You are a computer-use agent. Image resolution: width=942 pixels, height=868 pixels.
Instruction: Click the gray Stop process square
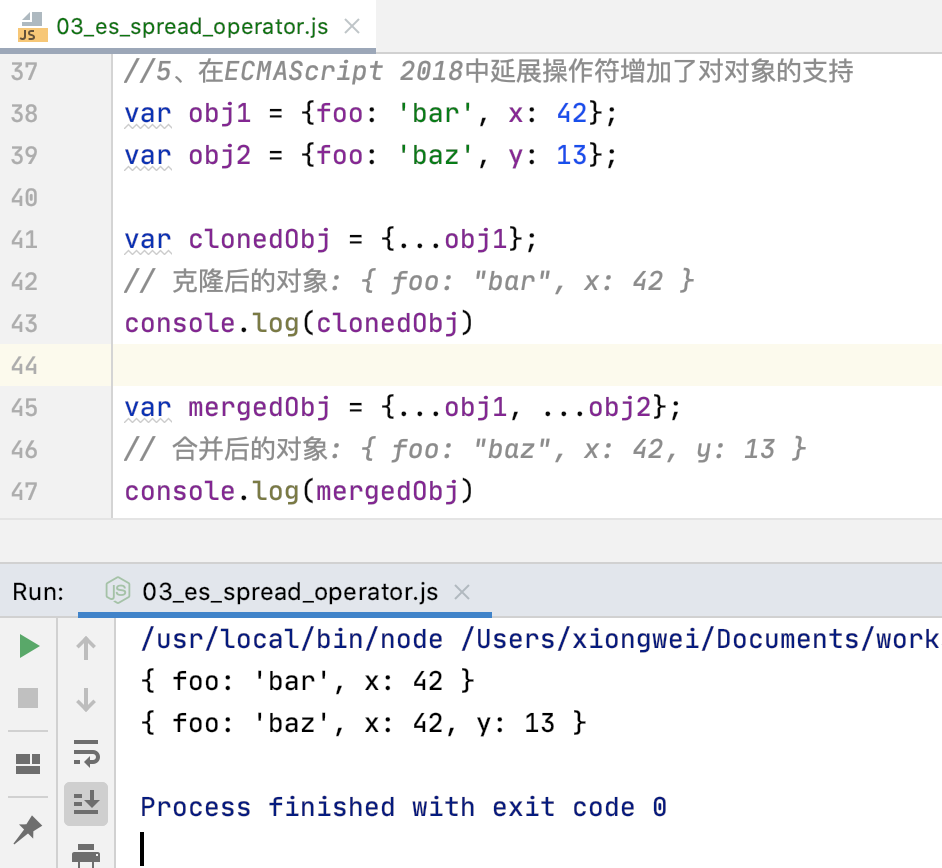coord(28,699)
